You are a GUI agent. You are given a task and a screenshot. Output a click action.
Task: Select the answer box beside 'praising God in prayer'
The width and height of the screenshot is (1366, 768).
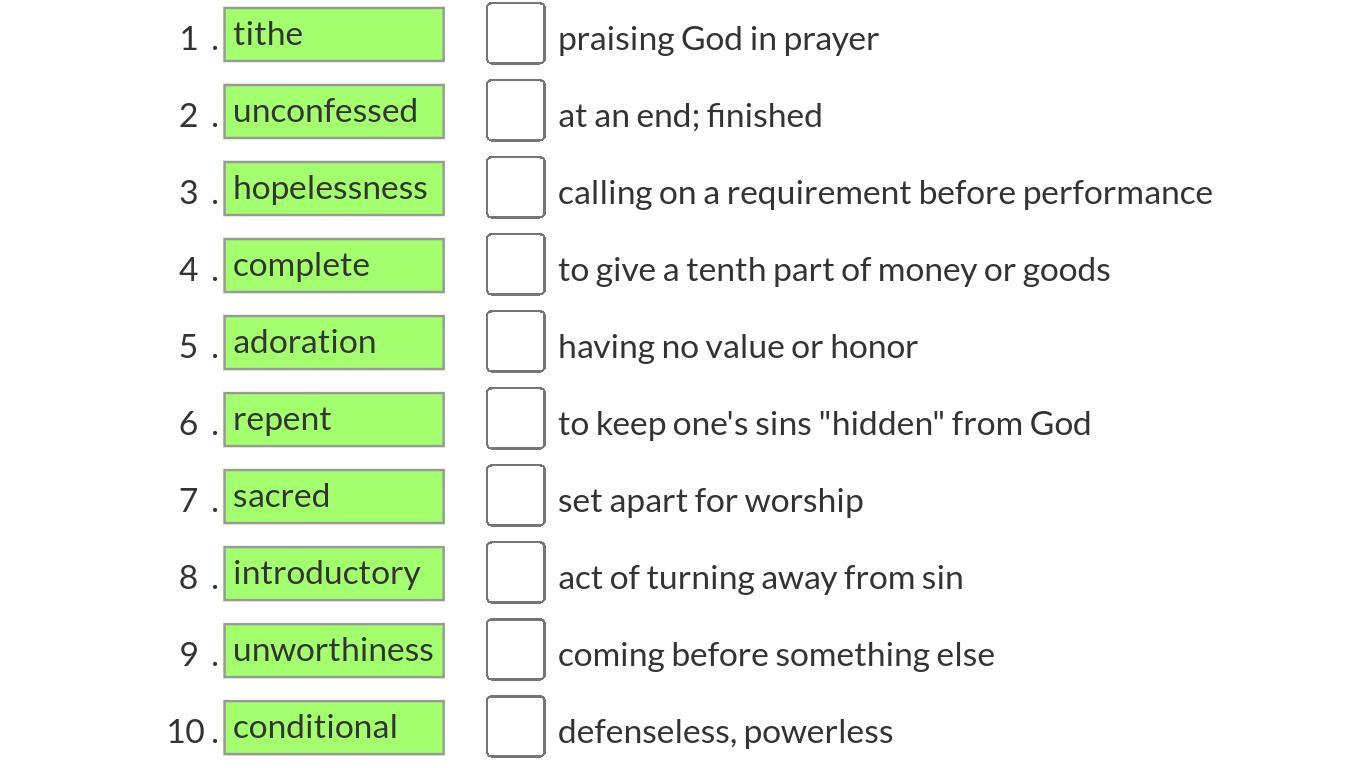coord(516,34)
